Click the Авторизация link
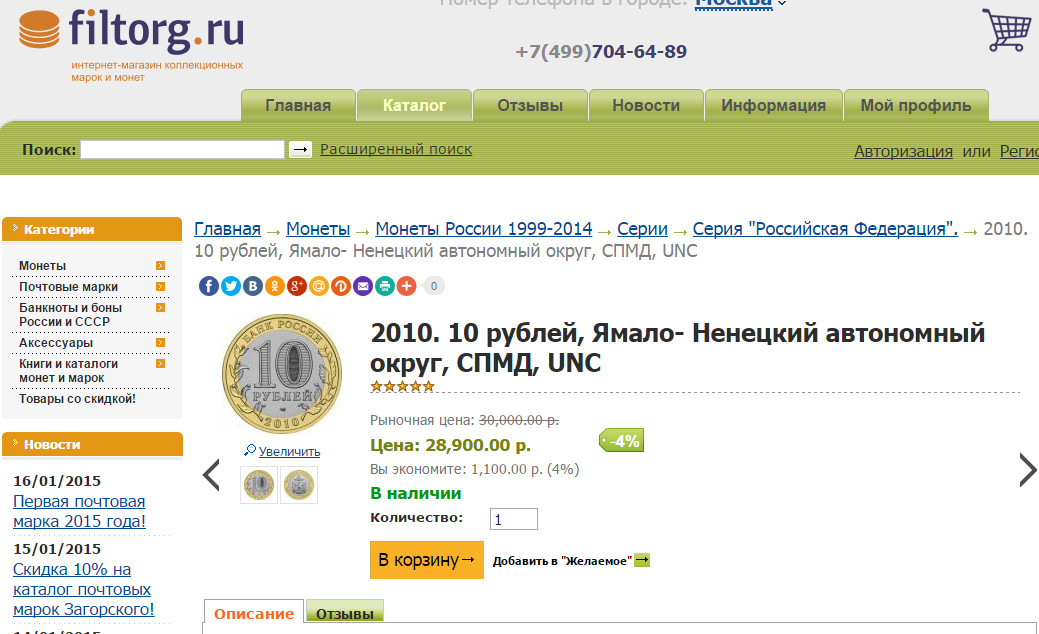The width and height of the screenshot is (1039, 634). pos(903,151)
